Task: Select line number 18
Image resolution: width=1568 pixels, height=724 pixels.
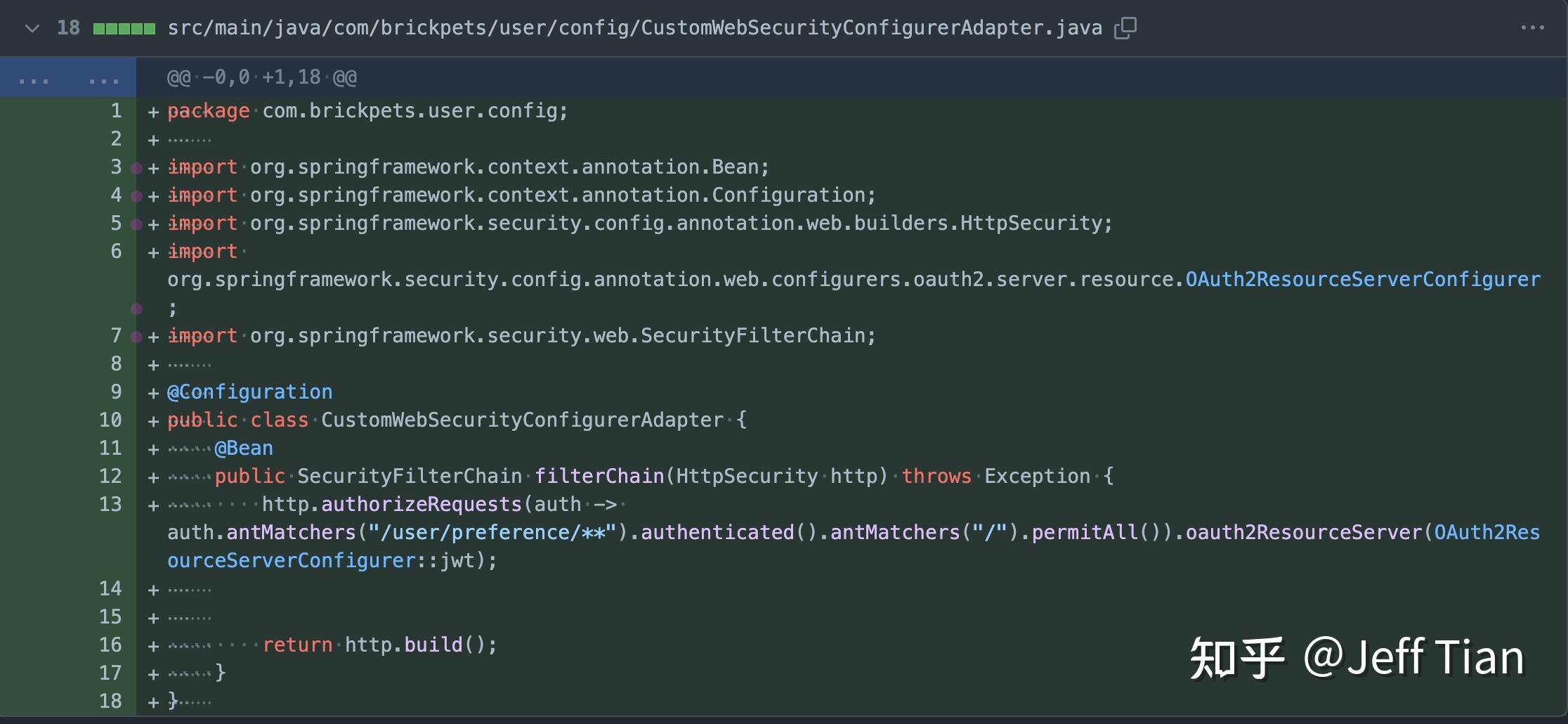Action: point(110,700)
